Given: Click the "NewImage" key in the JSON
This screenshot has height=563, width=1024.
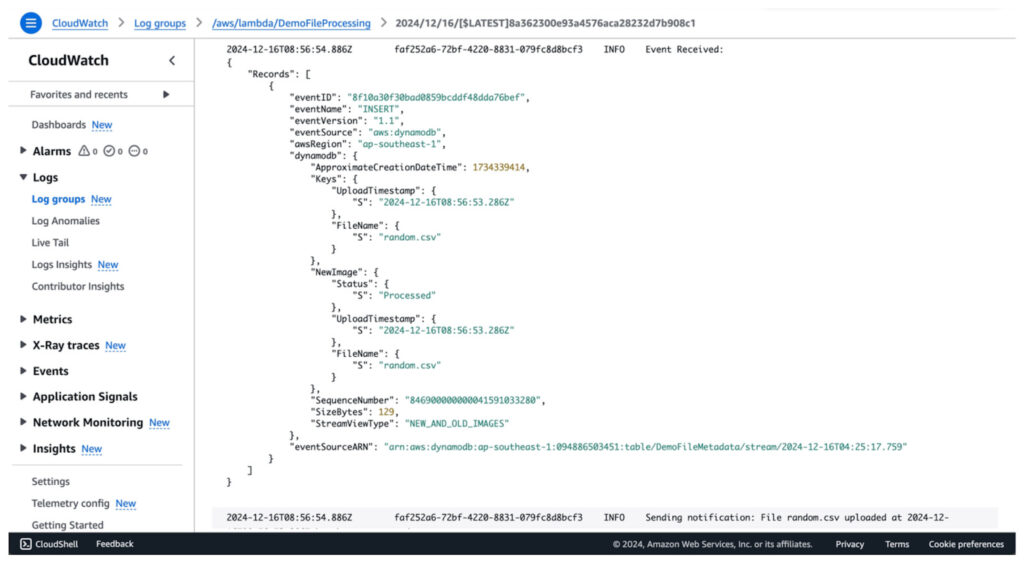Looking at the screenshot, I should (x=336, y=272).
